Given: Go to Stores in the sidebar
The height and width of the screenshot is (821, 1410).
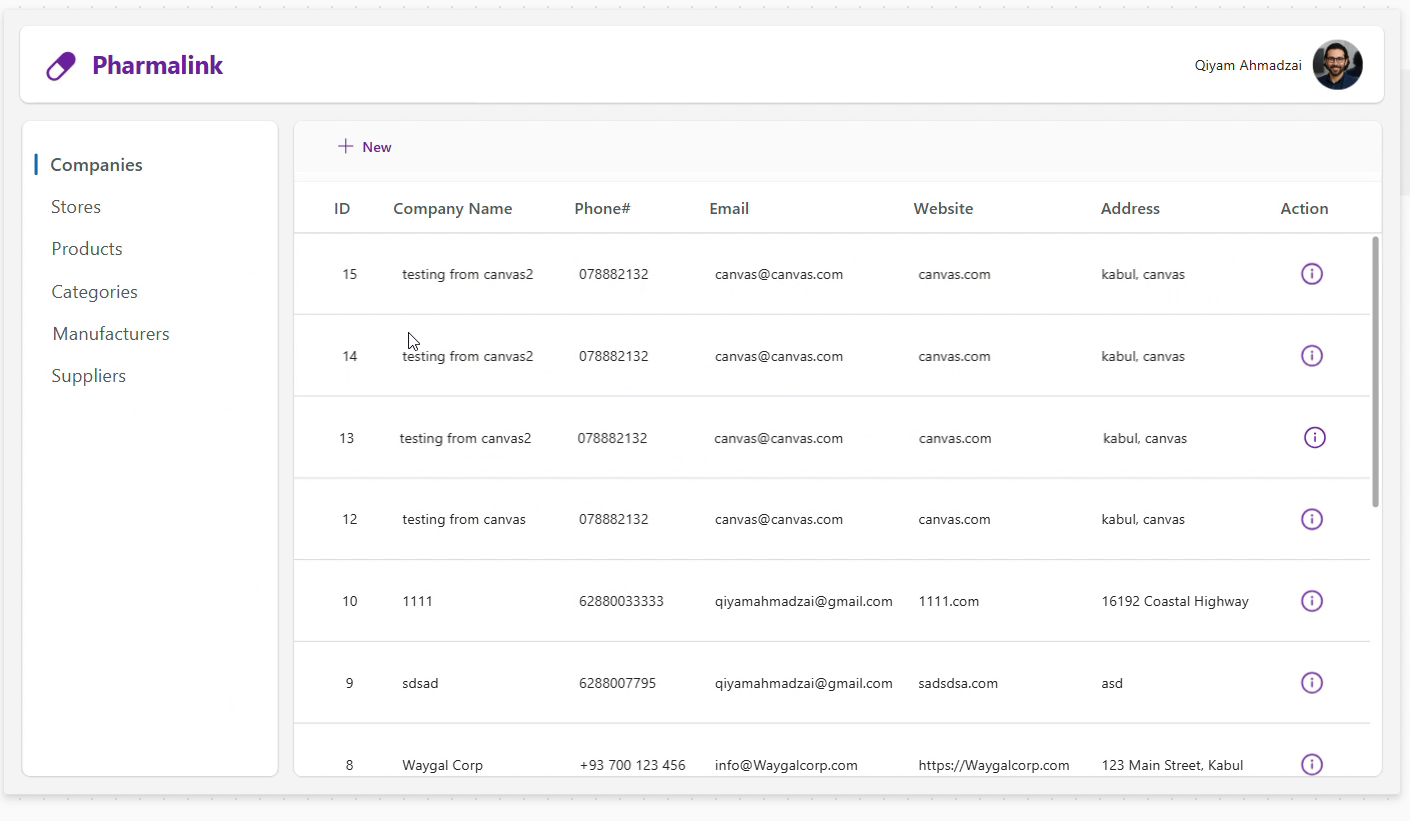Looking at the screenshot, I should point(76,207).
